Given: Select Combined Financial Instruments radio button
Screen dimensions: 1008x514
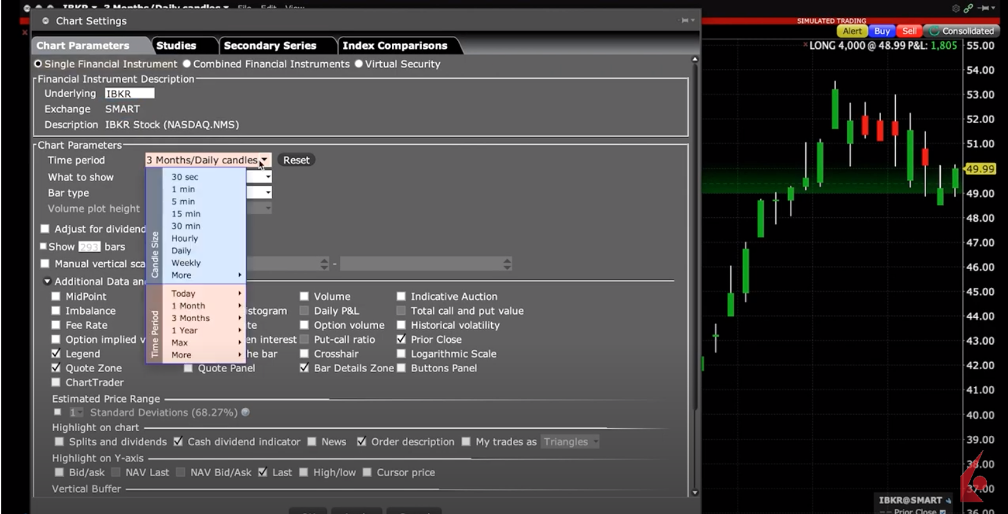Looking at the screenshot, I should pos(187,64).
